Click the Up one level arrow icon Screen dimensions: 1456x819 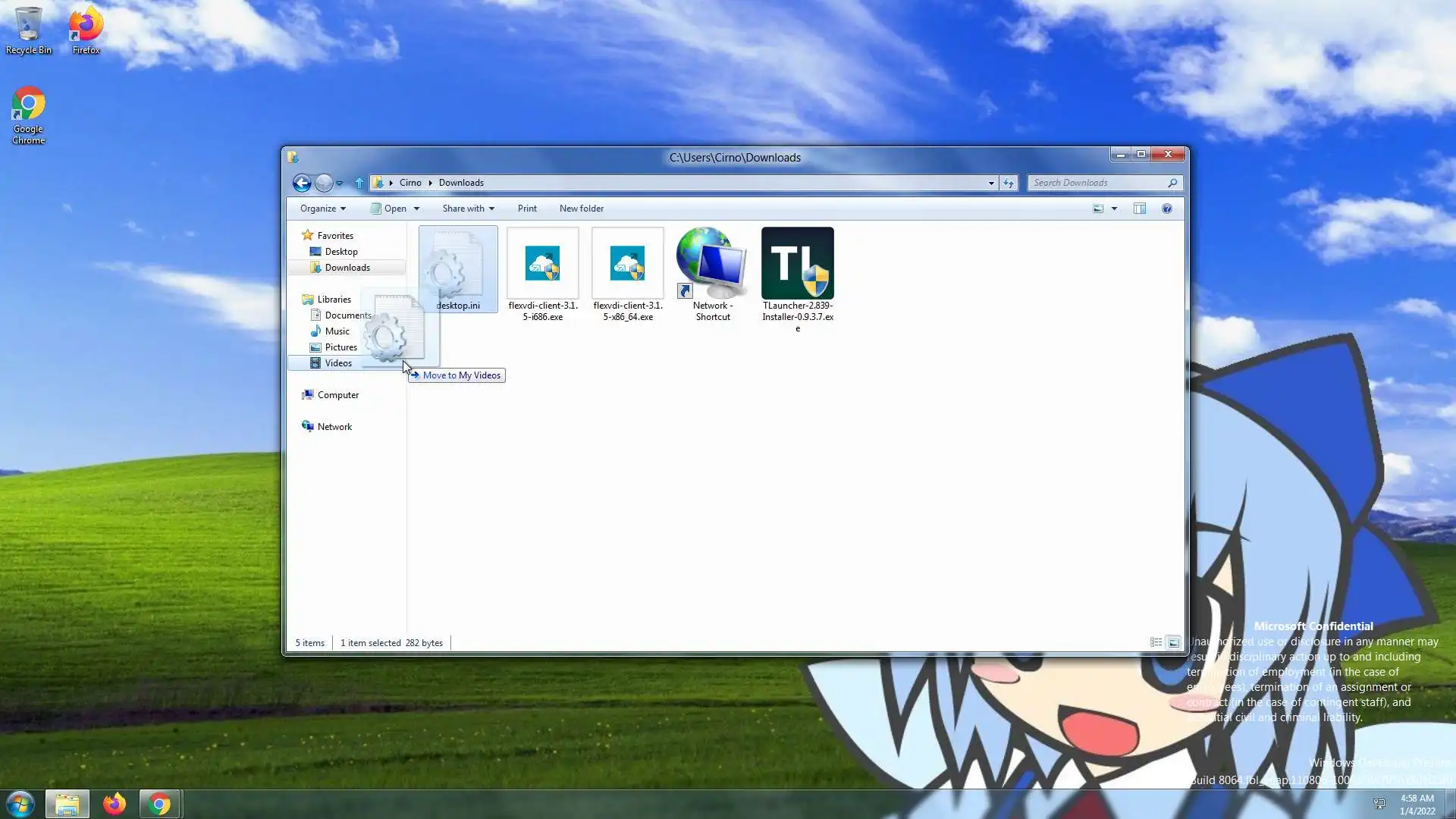(x=359, y=183)
